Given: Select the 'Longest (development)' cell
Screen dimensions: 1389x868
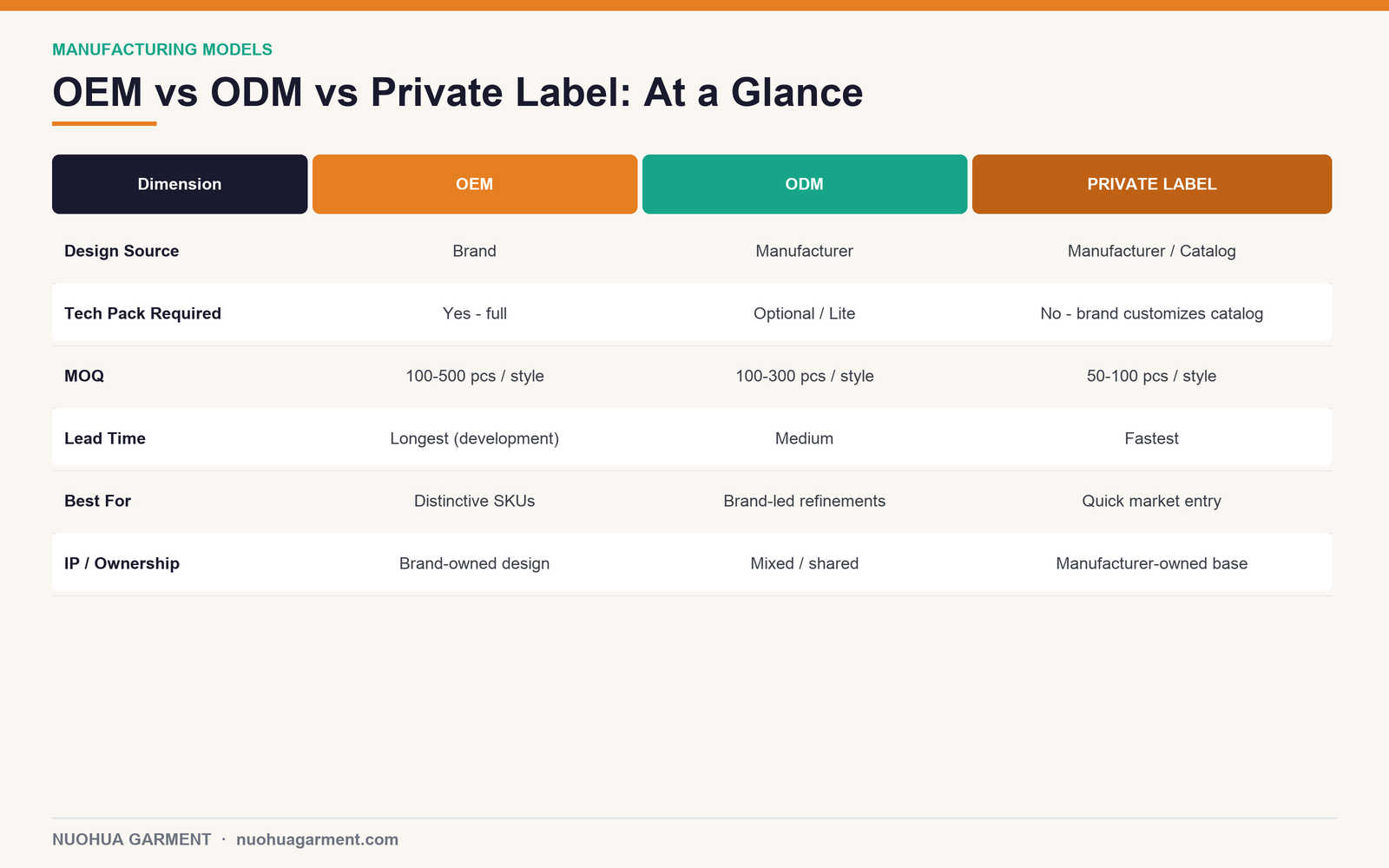Looking at the screenshot, I should coord(475,438).
